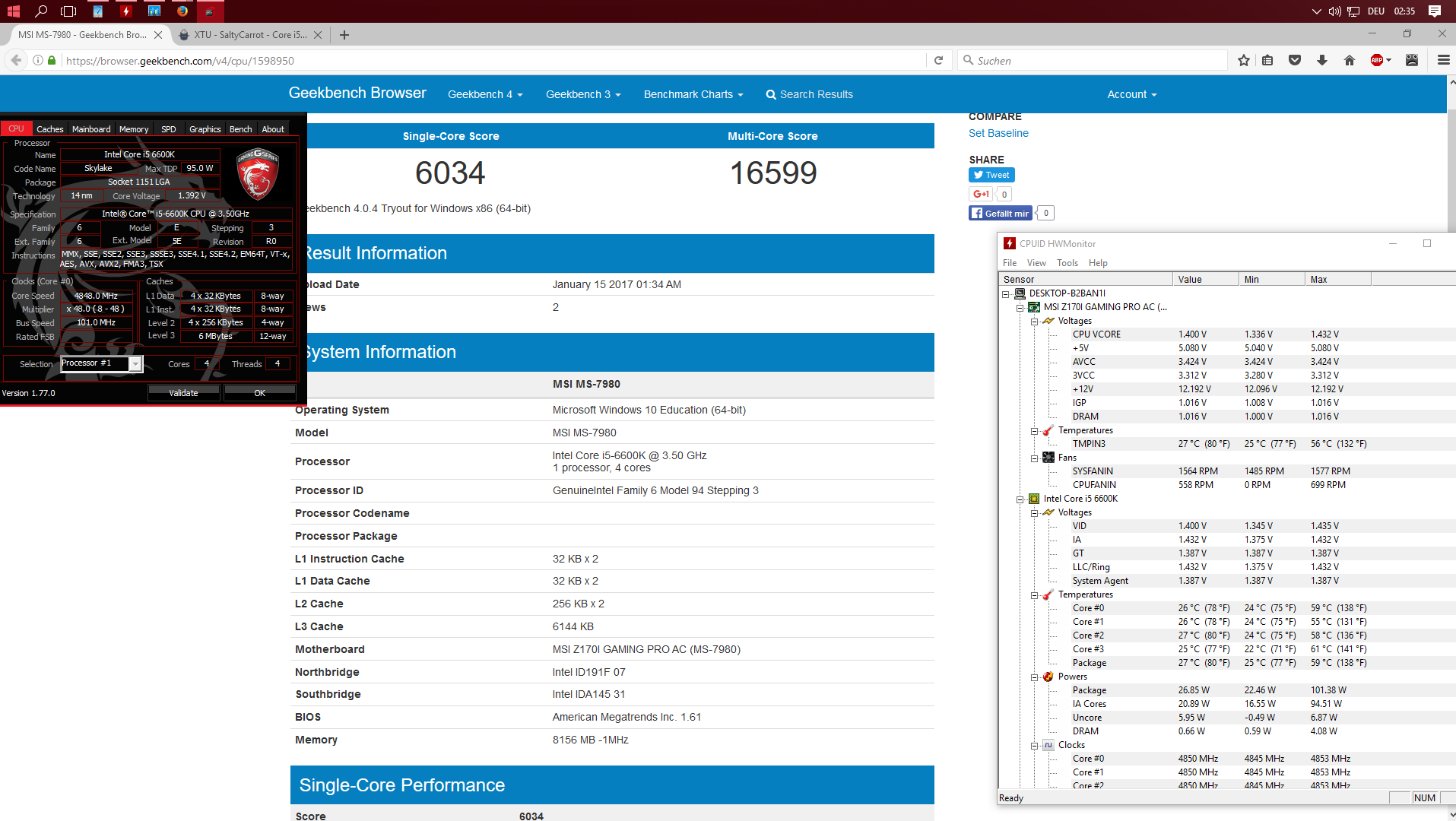Screen dimensions: 1456x821
Task: Switch to CPU-Z Mainboard tab
Action: click(91, 129)
